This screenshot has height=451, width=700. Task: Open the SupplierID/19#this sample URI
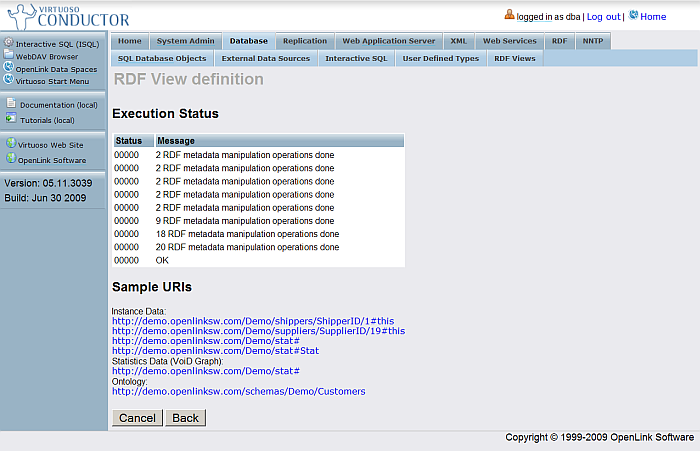(258, 331)
